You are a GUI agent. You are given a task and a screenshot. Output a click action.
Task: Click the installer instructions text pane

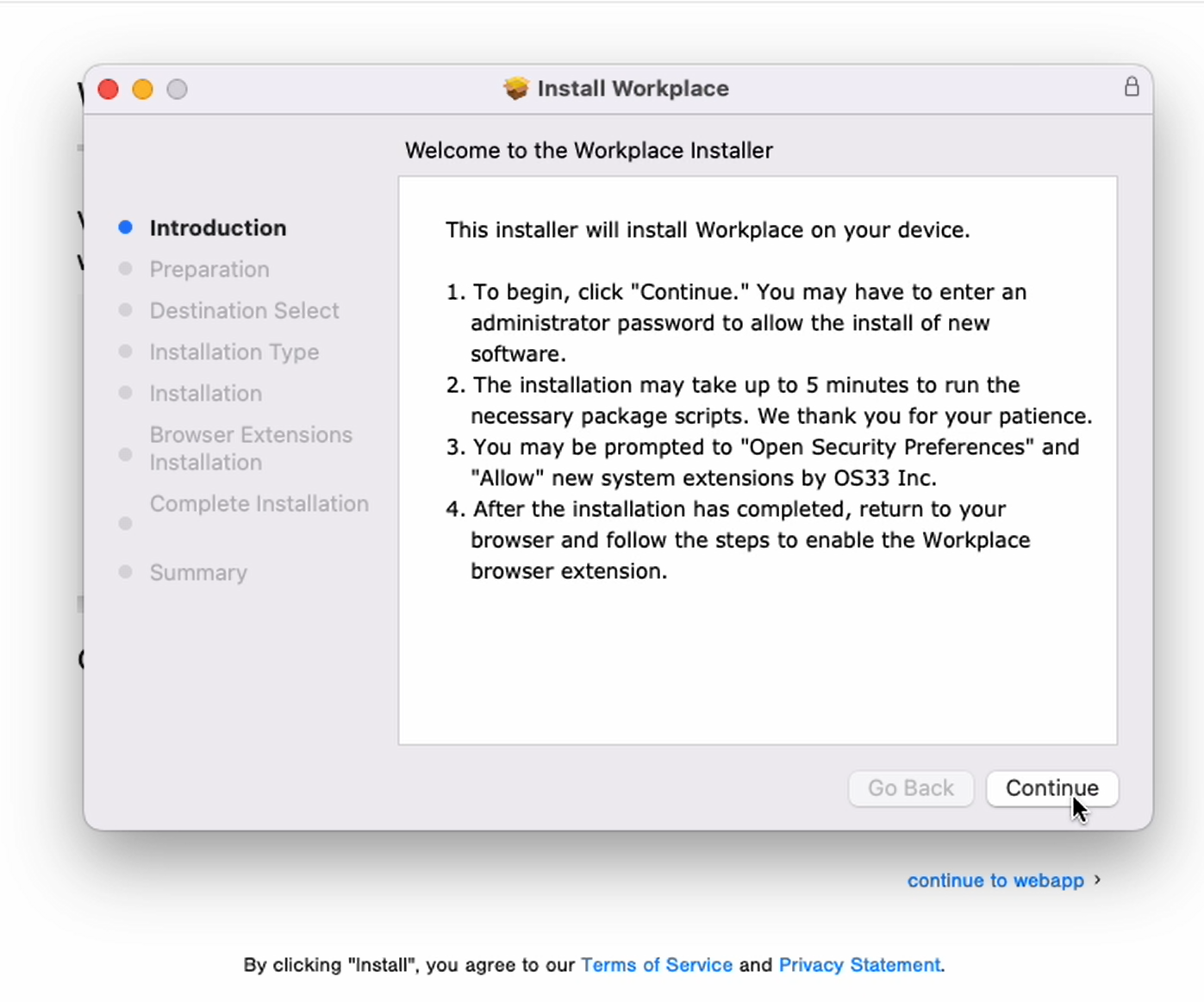[x=757, y=655]
